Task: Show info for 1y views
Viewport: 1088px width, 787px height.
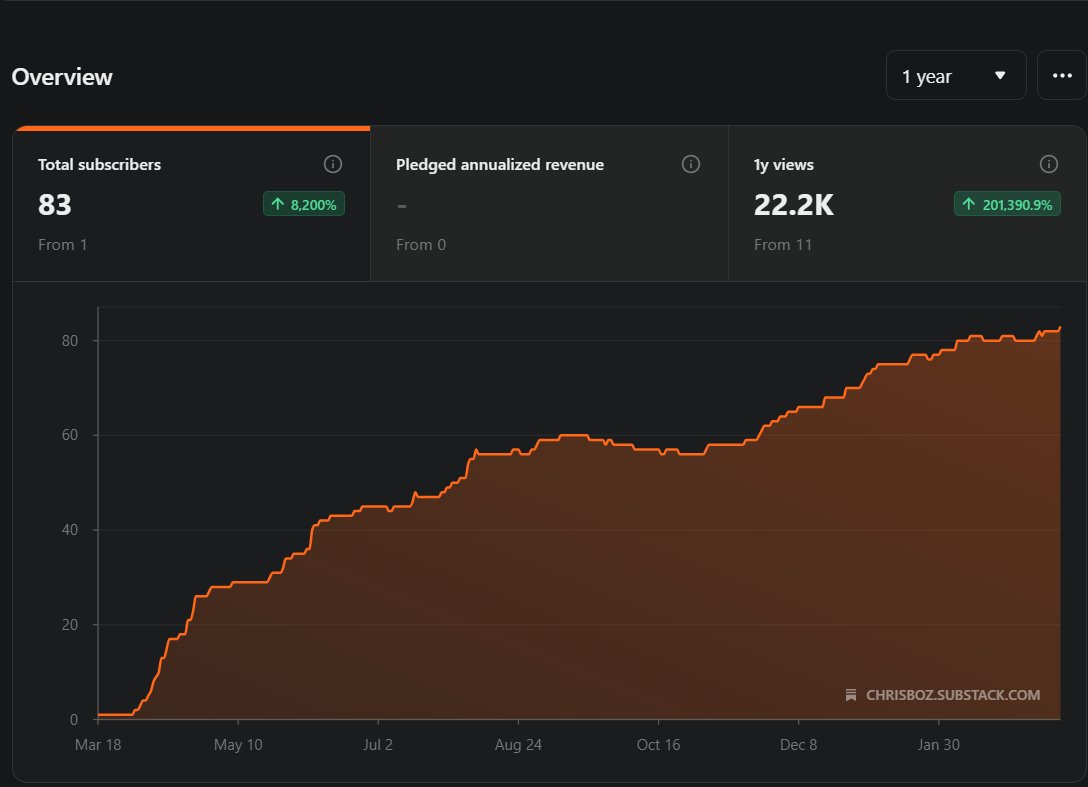Action: pyautogui.click(x=1049, y=164)
